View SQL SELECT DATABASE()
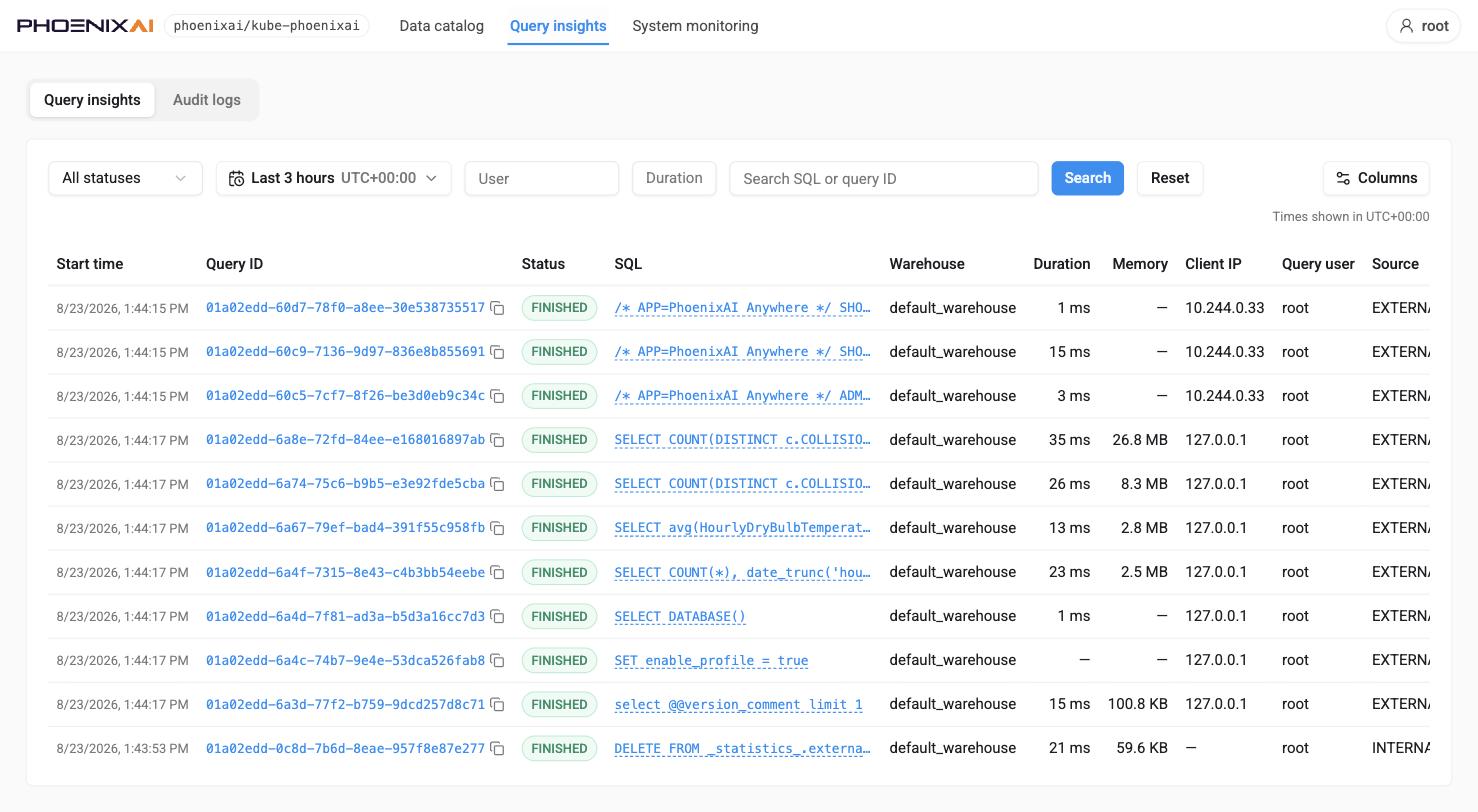Image resolution: width=1478 pixels, height=812 pixels. (680, 616)
